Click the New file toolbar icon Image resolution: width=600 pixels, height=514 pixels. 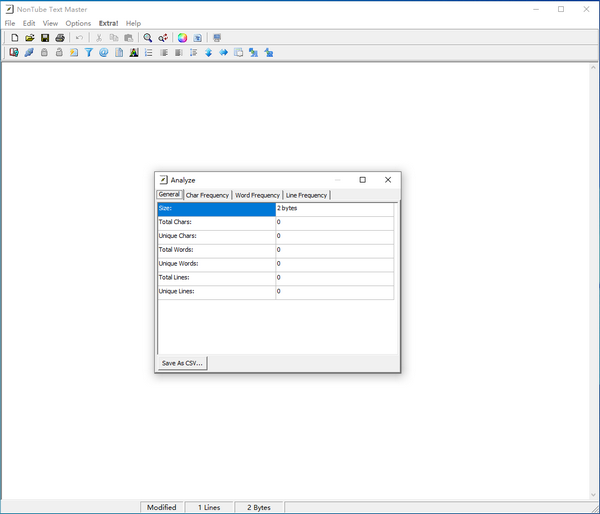[x=15, y=38]
